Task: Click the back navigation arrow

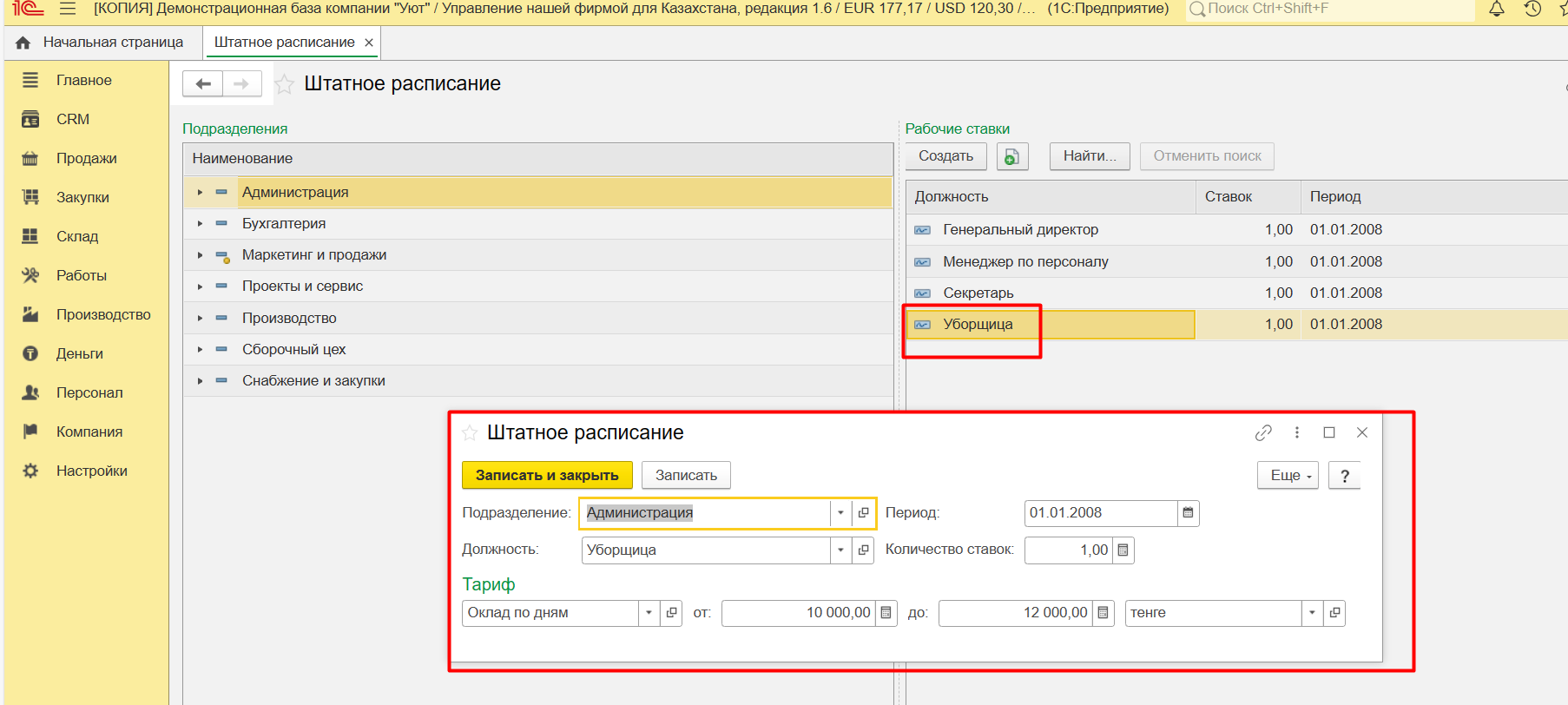Action: pos(203,84)
